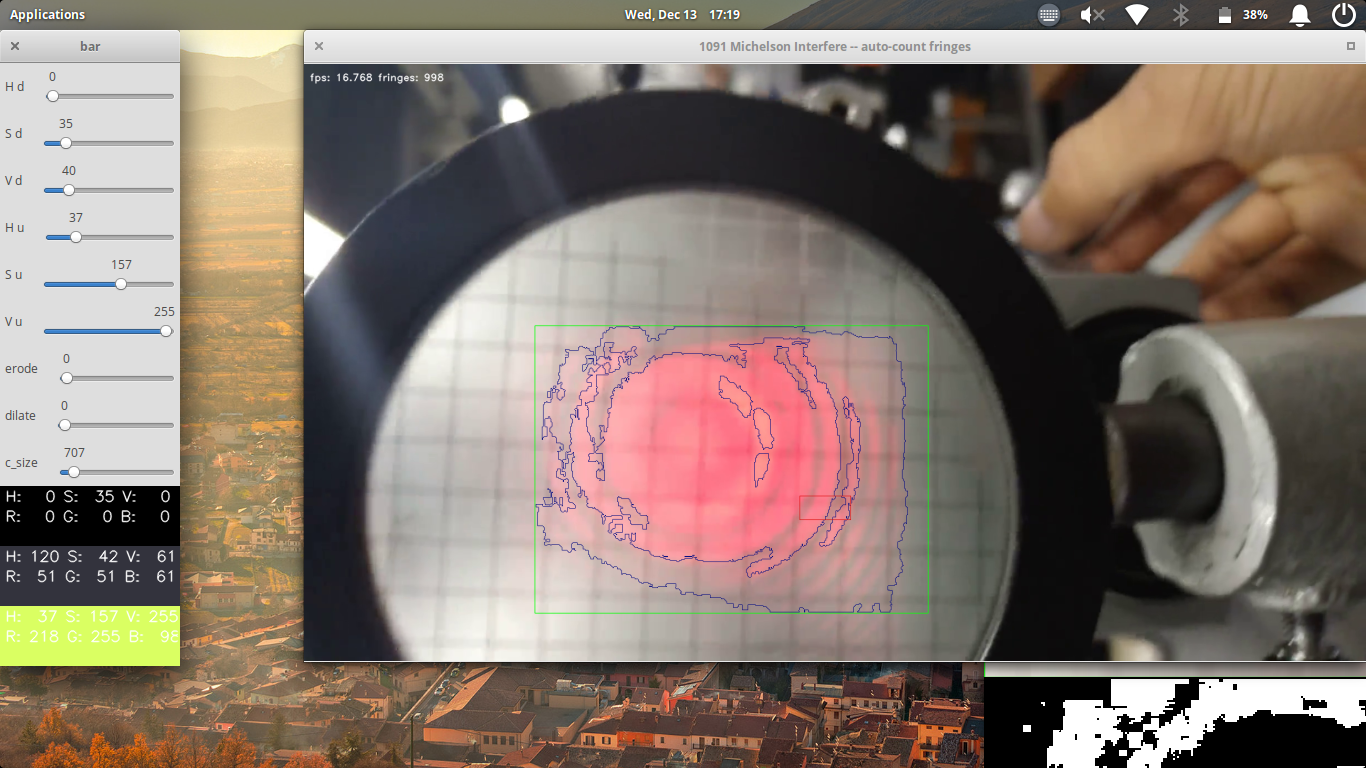Adjust the V d slider
Image resolution: width=1366 pixels, height=768 pixels.
[x=109, y=190]
